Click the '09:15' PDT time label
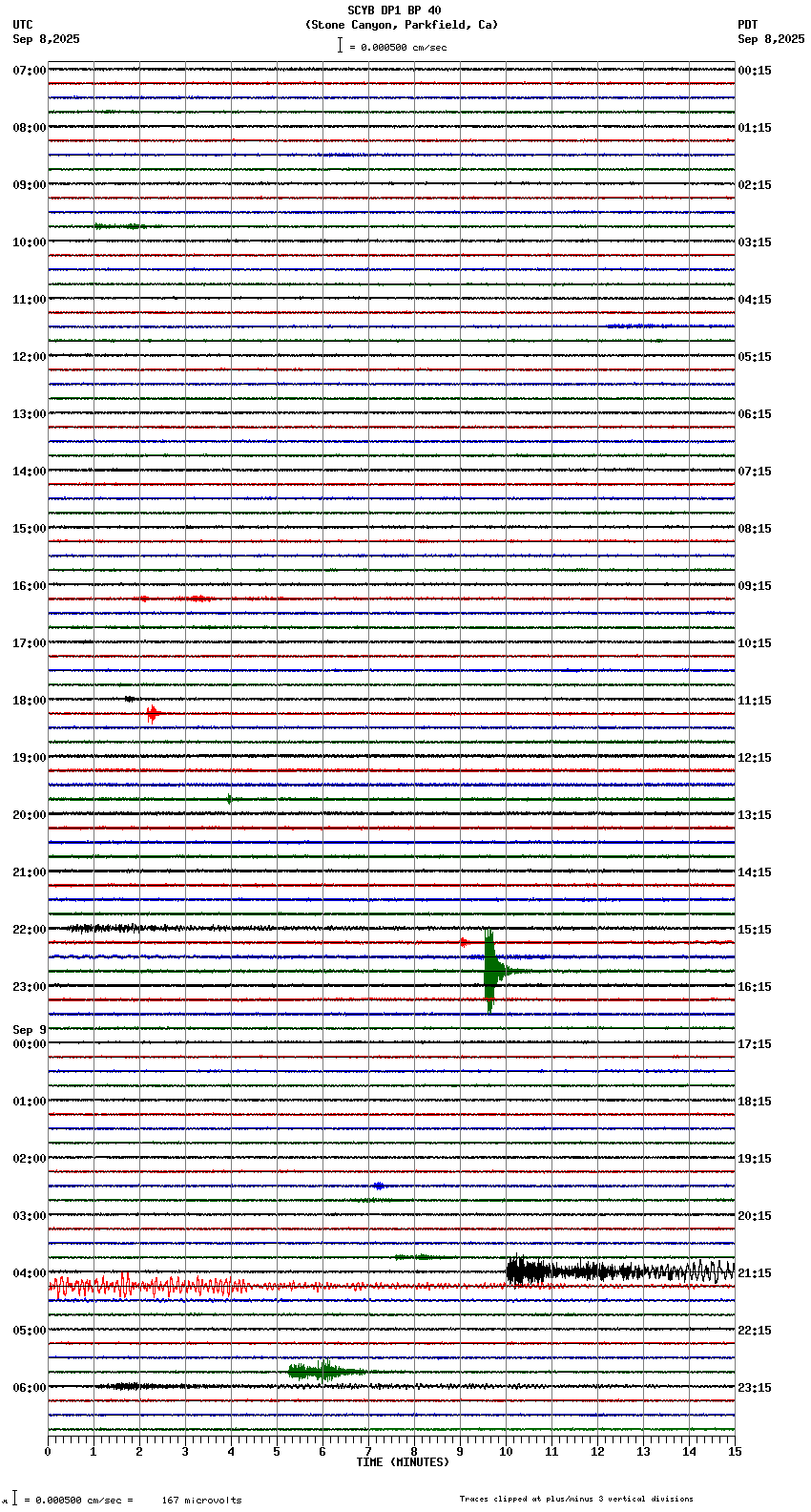Screen dimensions: 811x1512 755,586
